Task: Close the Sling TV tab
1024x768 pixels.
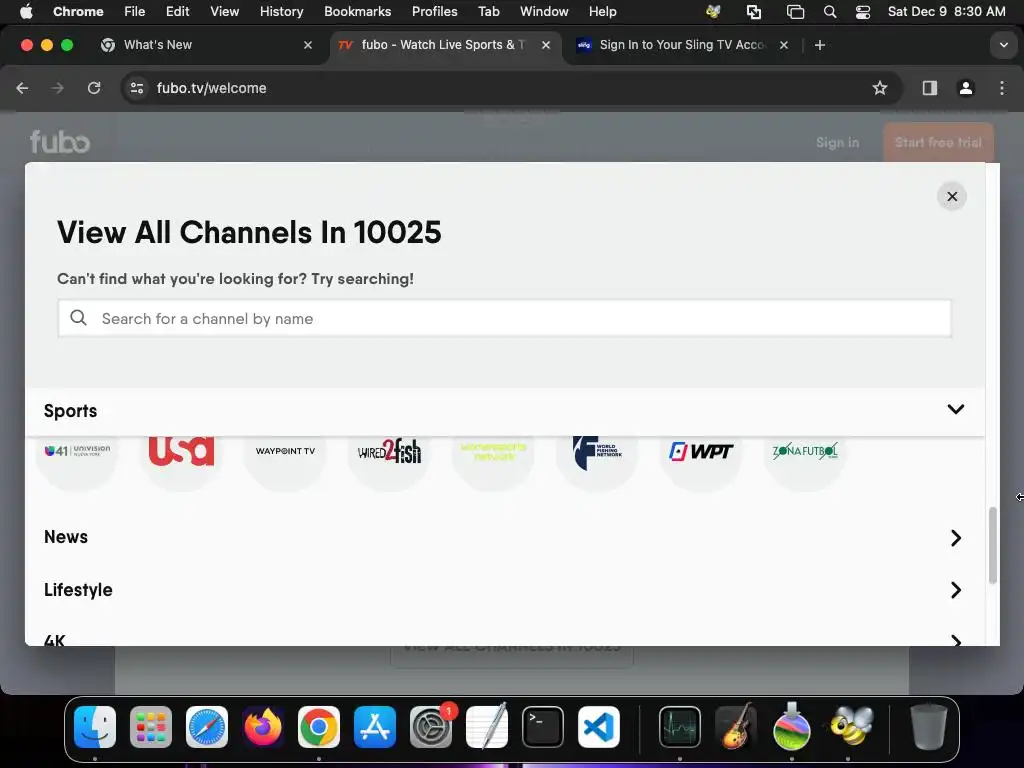Action: tap(784, 45)
